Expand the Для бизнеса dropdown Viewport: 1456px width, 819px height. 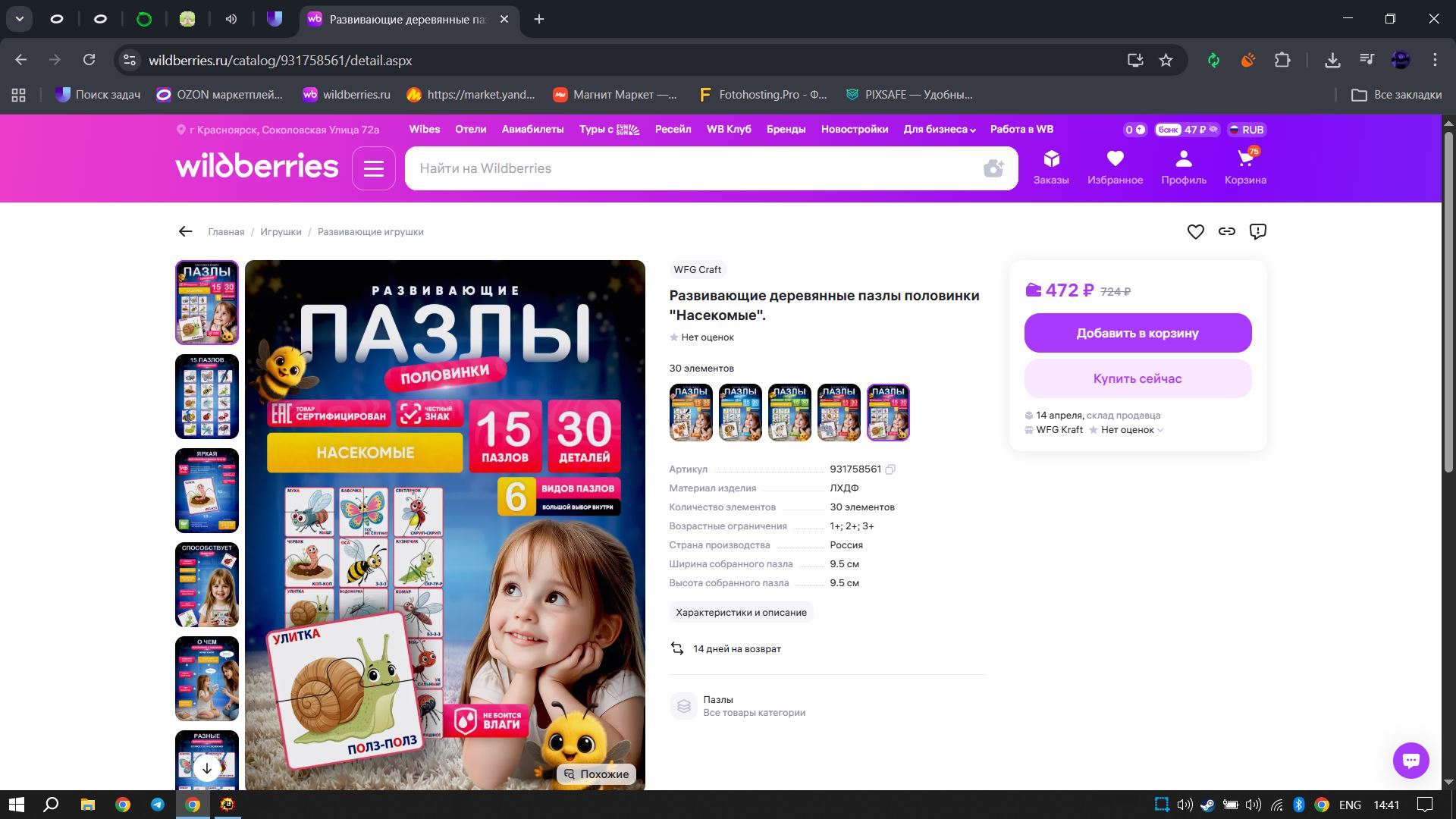tap(939, 130)
